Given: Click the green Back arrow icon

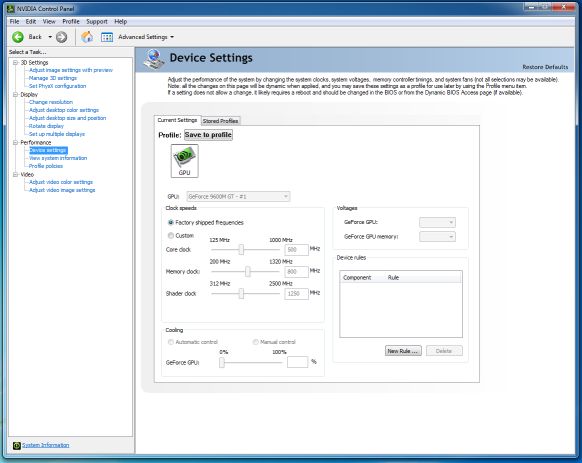Looking at the screenshot, I should pos(18,37).
